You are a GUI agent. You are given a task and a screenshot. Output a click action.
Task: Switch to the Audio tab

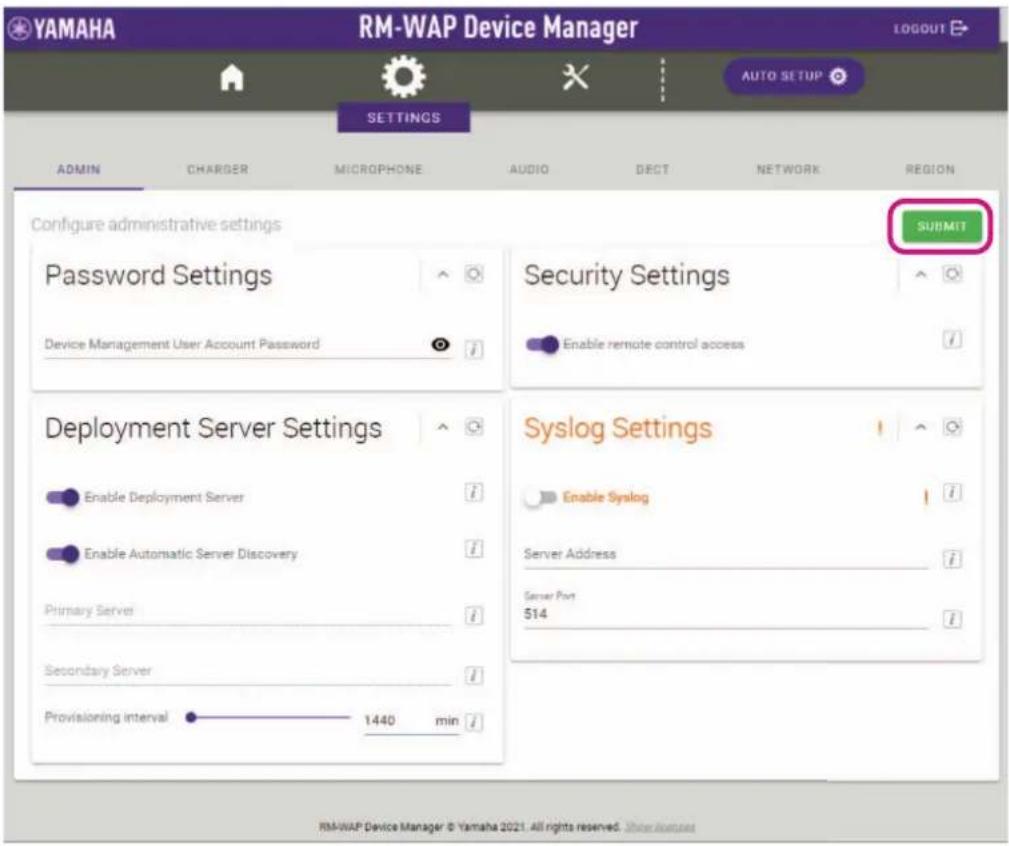(529, 169)
